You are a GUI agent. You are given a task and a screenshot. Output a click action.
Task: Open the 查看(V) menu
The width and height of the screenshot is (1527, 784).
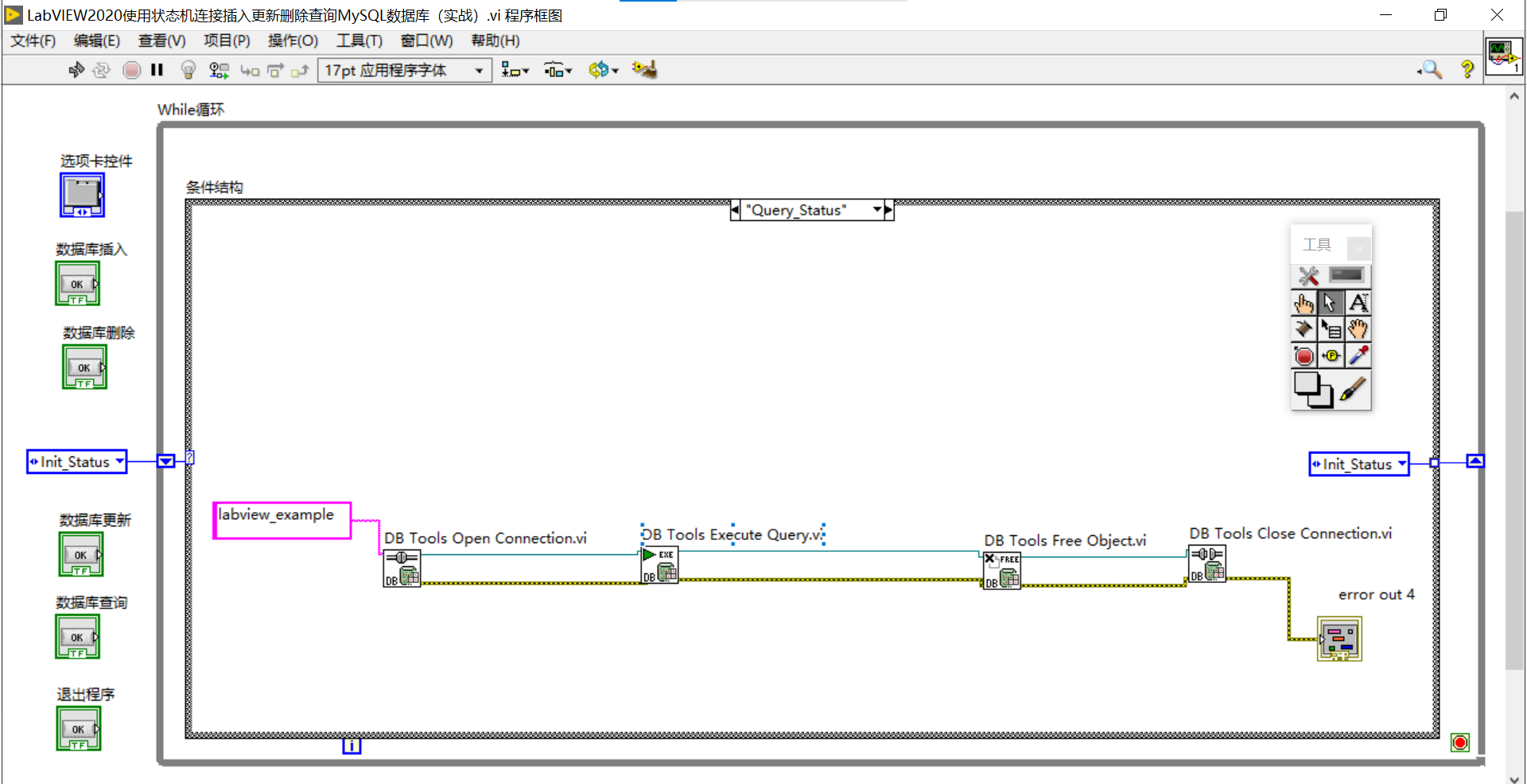(x=161, y=41)
